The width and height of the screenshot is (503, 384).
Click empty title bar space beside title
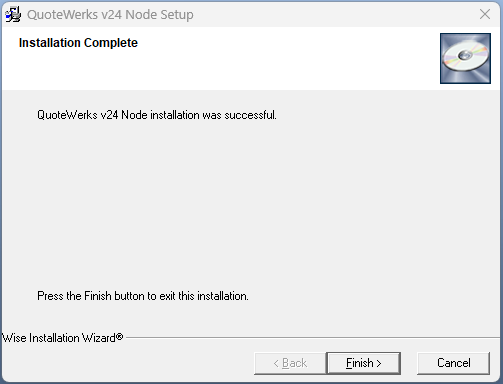333,15
